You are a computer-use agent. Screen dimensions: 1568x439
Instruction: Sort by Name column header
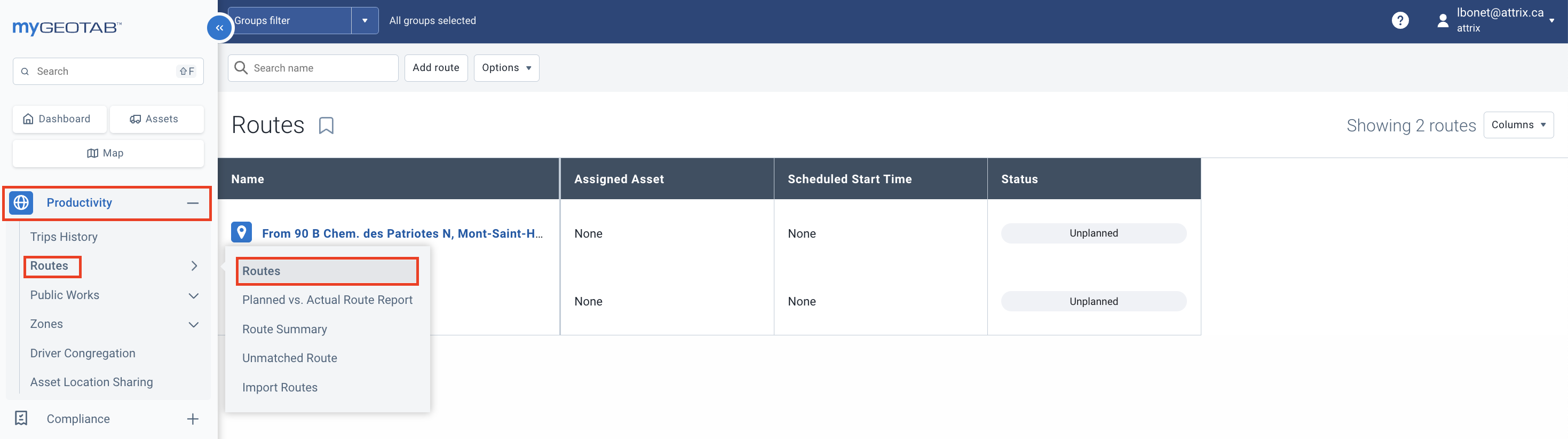[389, 179]
